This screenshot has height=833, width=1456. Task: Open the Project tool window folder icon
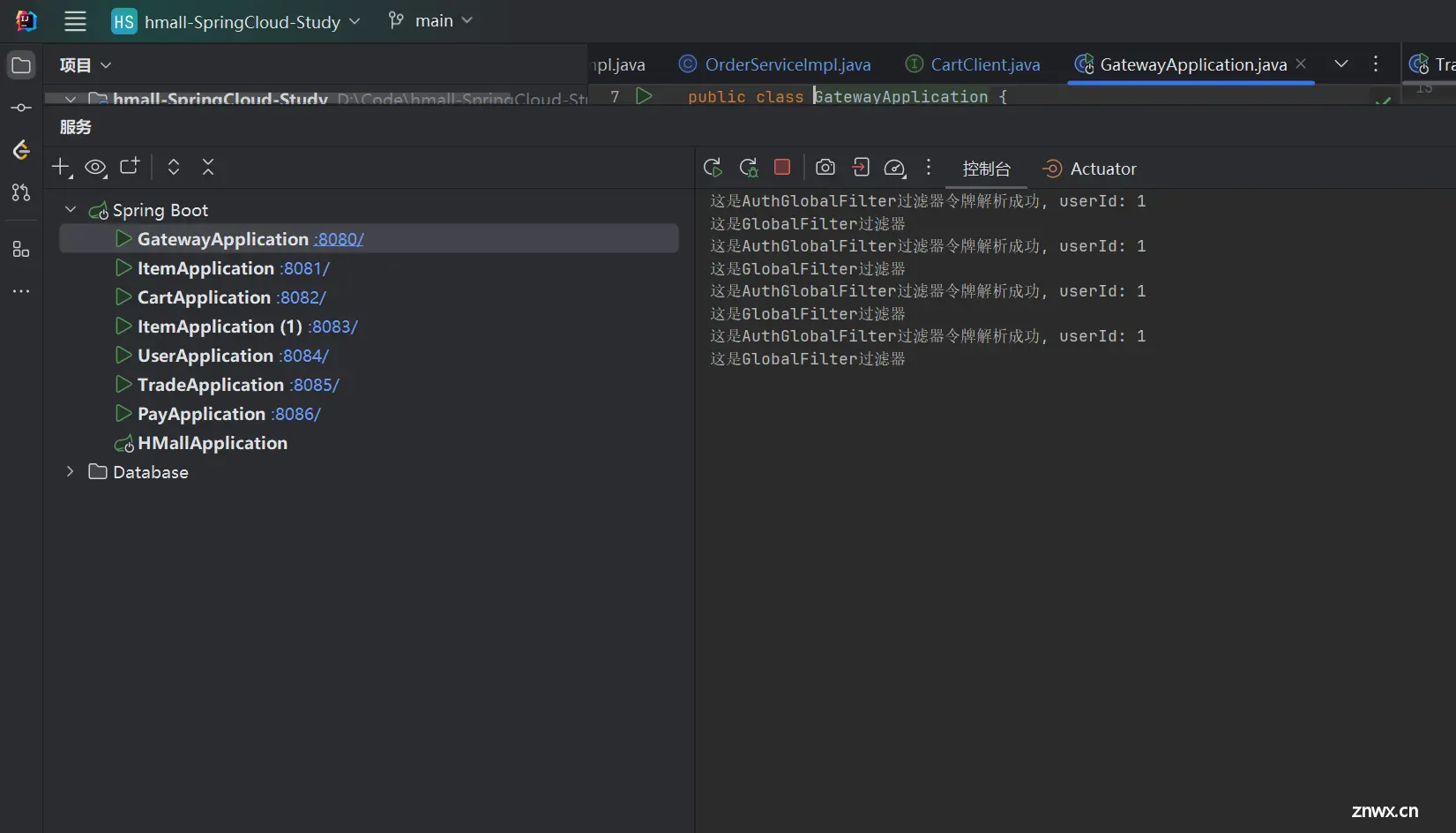(x=21, y=65)
